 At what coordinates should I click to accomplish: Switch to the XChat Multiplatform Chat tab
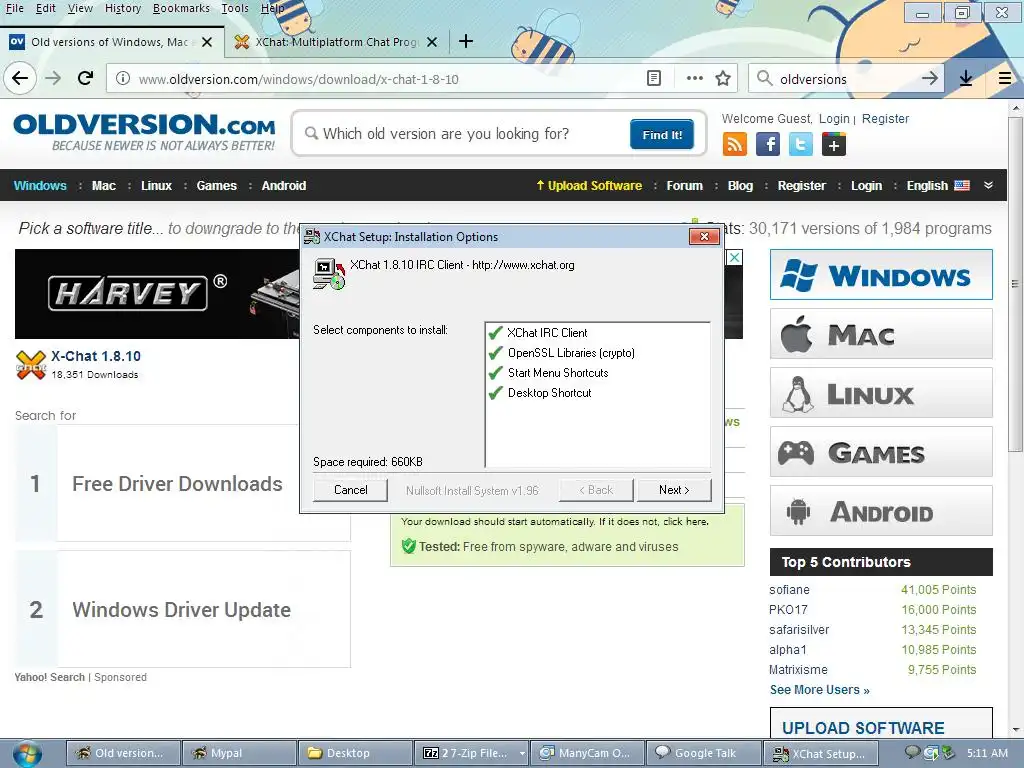[x=336, y=42]
